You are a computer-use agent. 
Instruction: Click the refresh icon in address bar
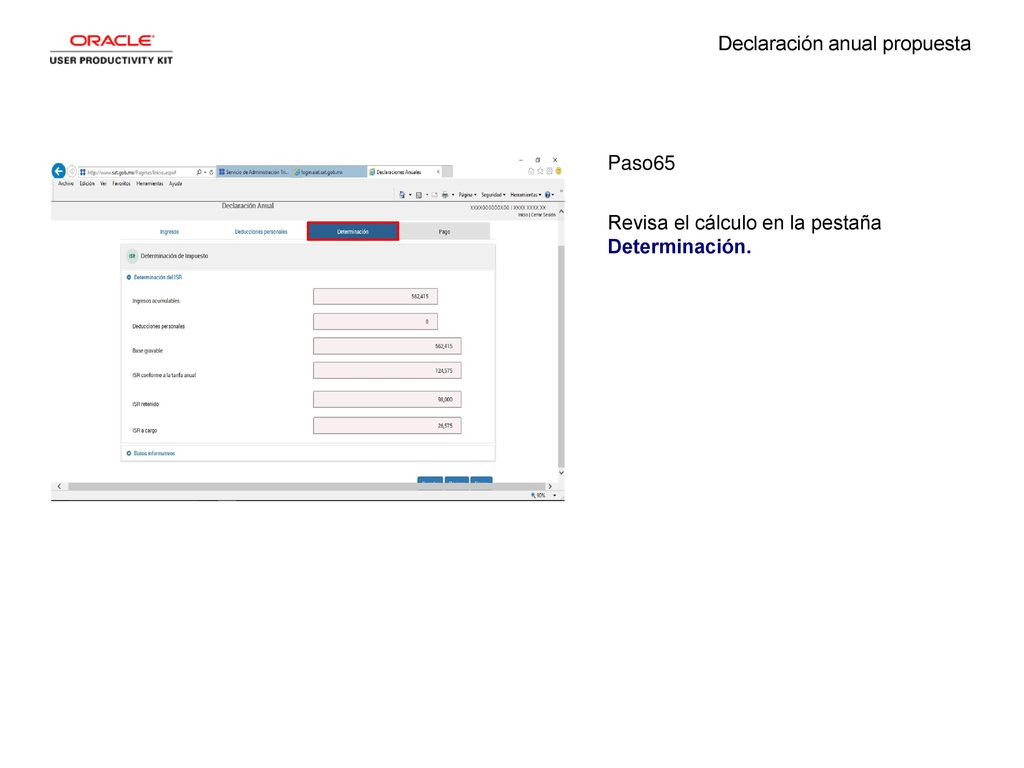pos(211,172)
